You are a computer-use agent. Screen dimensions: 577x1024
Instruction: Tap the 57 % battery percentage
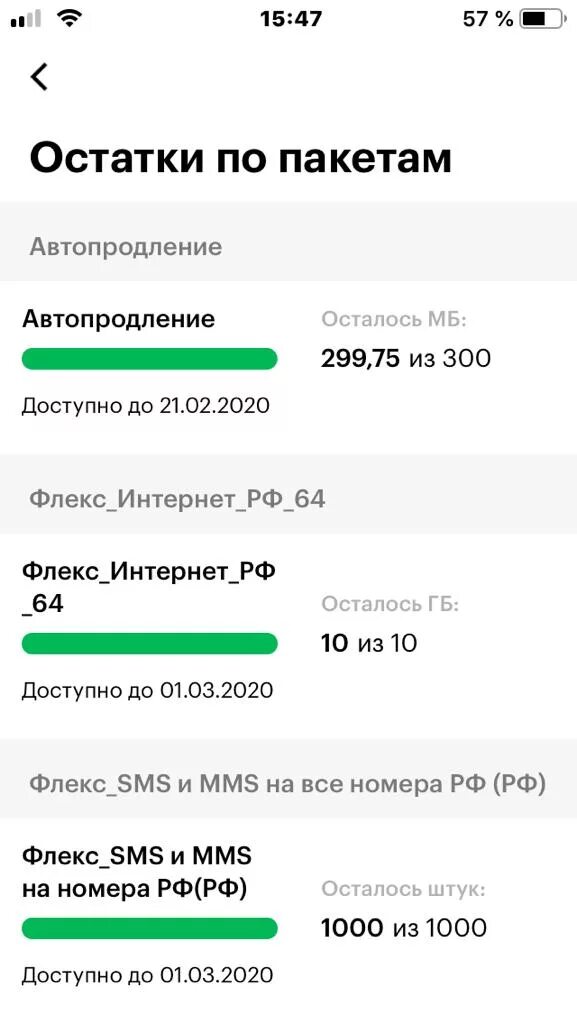[488, 19]
